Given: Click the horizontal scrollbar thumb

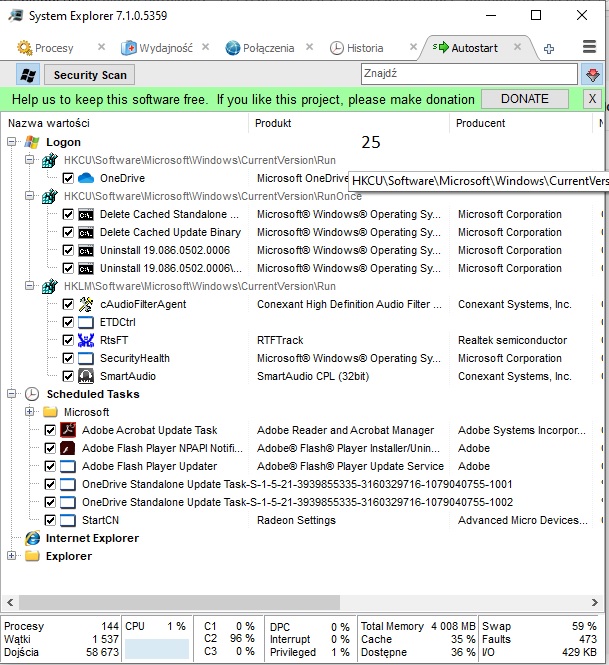Looking at the screenshot, I should [179, 602].
